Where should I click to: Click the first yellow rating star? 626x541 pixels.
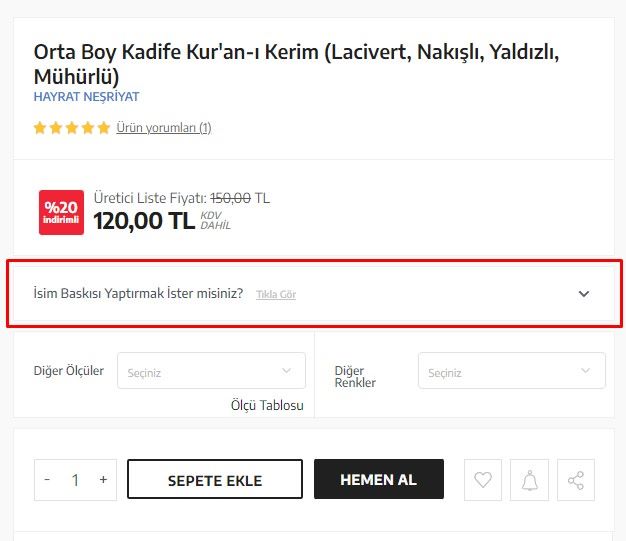point(40,128)
